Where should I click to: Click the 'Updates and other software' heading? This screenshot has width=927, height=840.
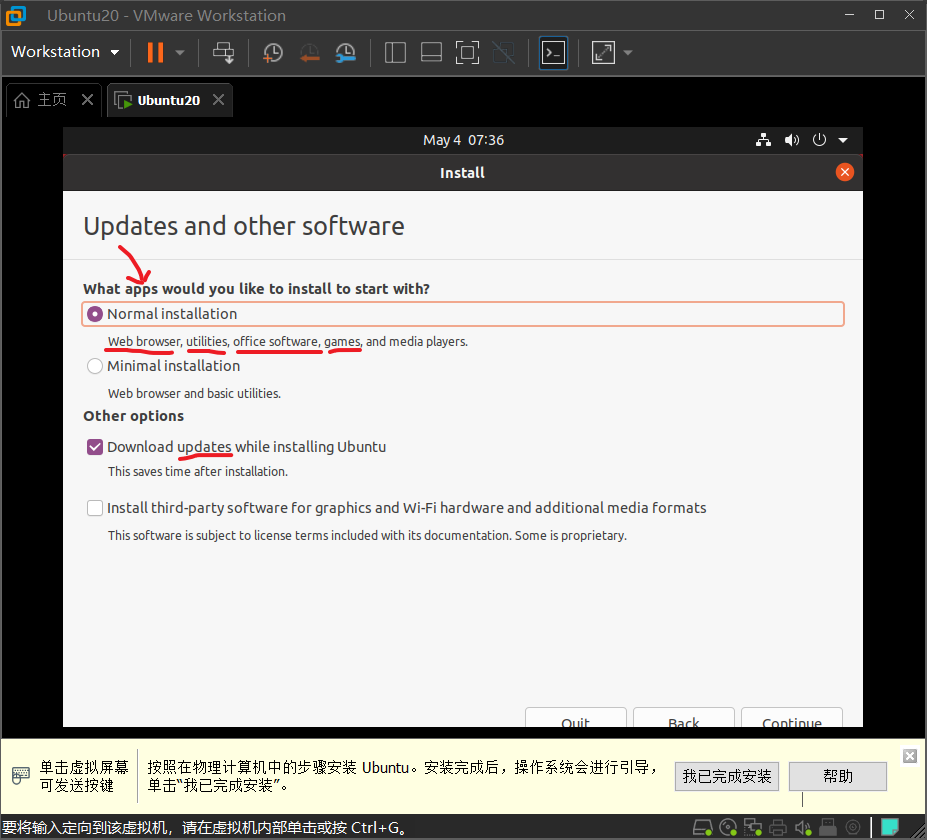pos(244,226)
